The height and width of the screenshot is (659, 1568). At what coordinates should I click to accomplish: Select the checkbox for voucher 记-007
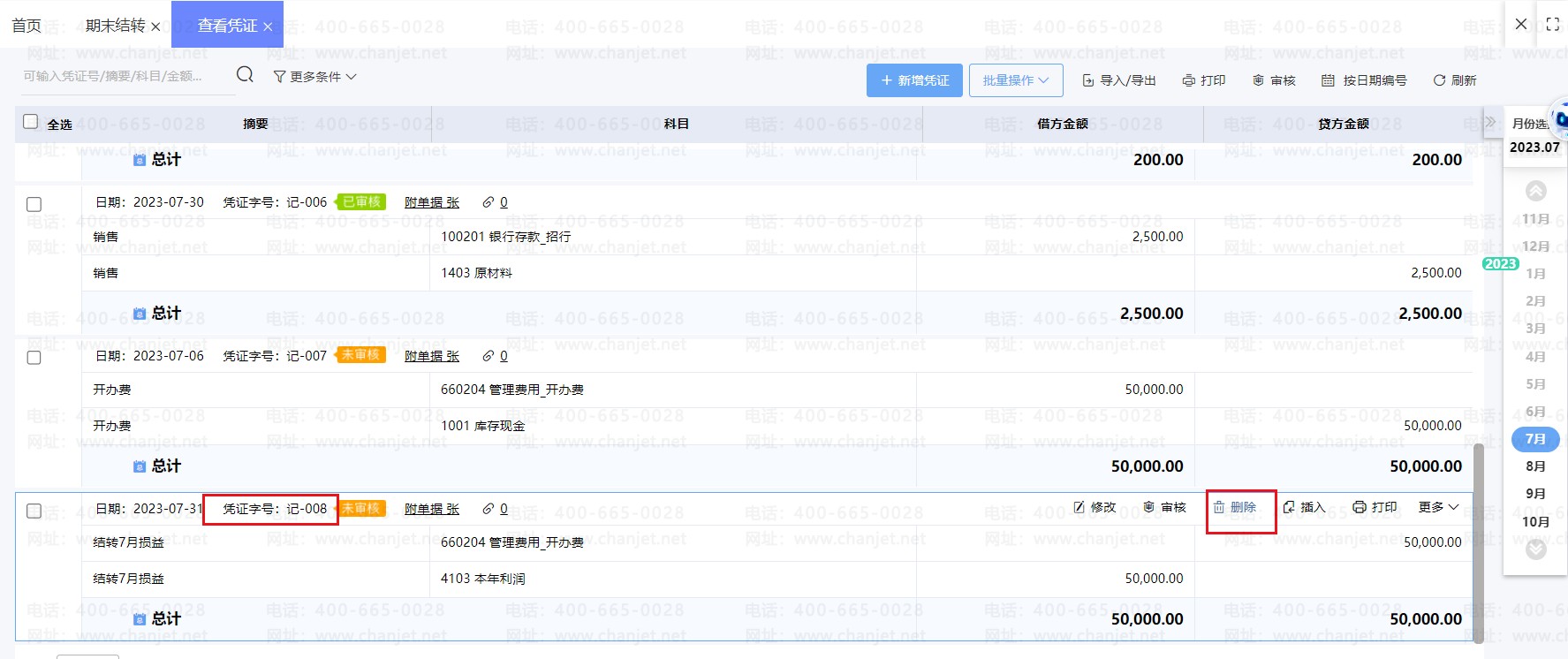click(x=34, y=358)
